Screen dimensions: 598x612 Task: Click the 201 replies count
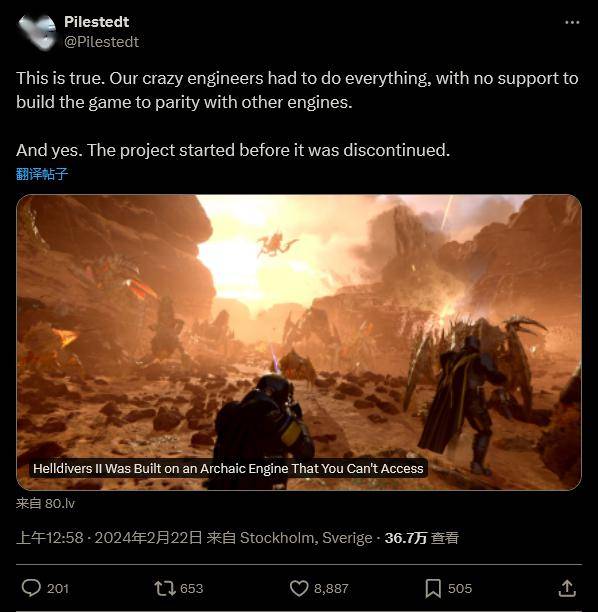58,589
